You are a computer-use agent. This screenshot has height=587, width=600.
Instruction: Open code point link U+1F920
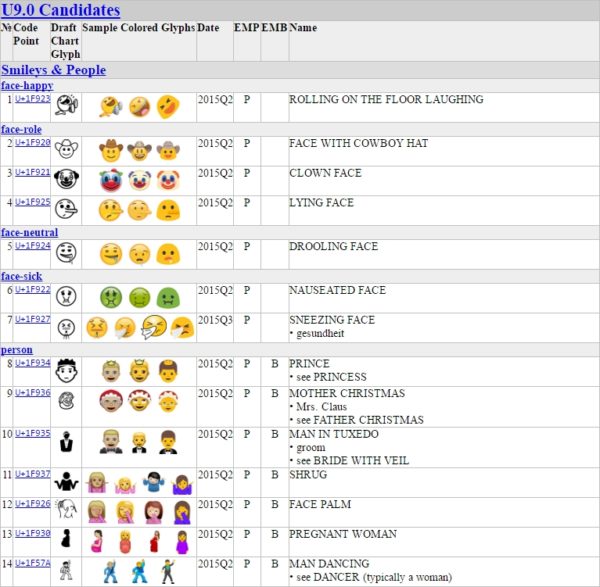(33, 143)
